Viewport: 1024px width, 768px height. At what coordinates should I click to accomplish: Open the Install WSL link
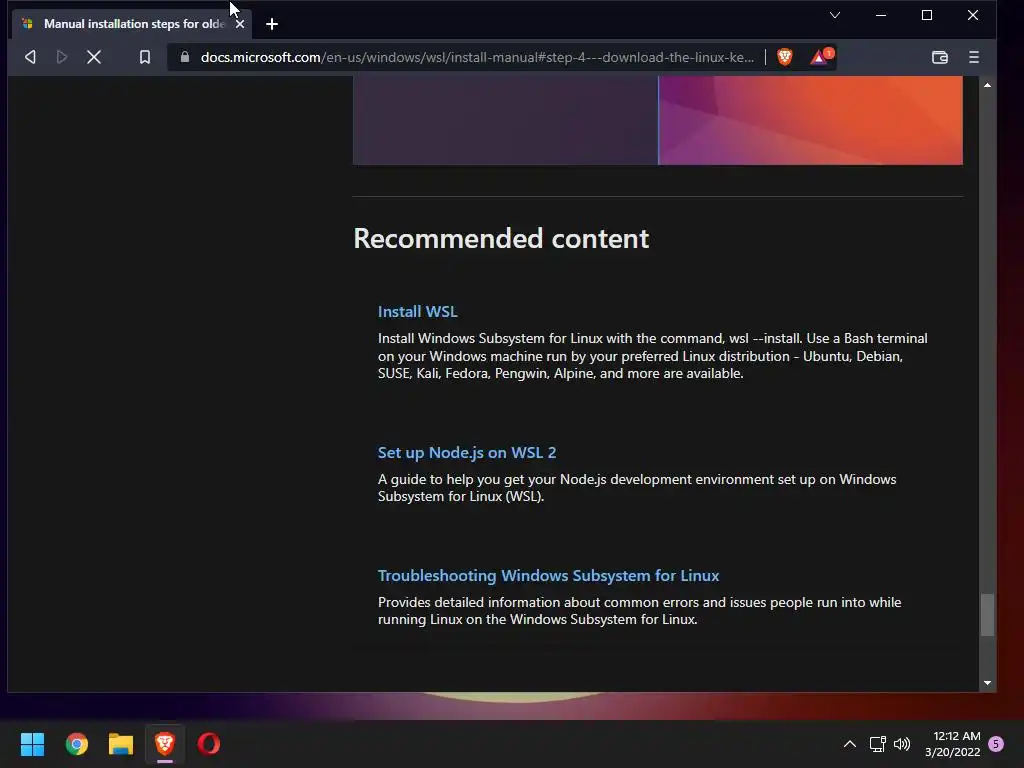click(417, 312)
